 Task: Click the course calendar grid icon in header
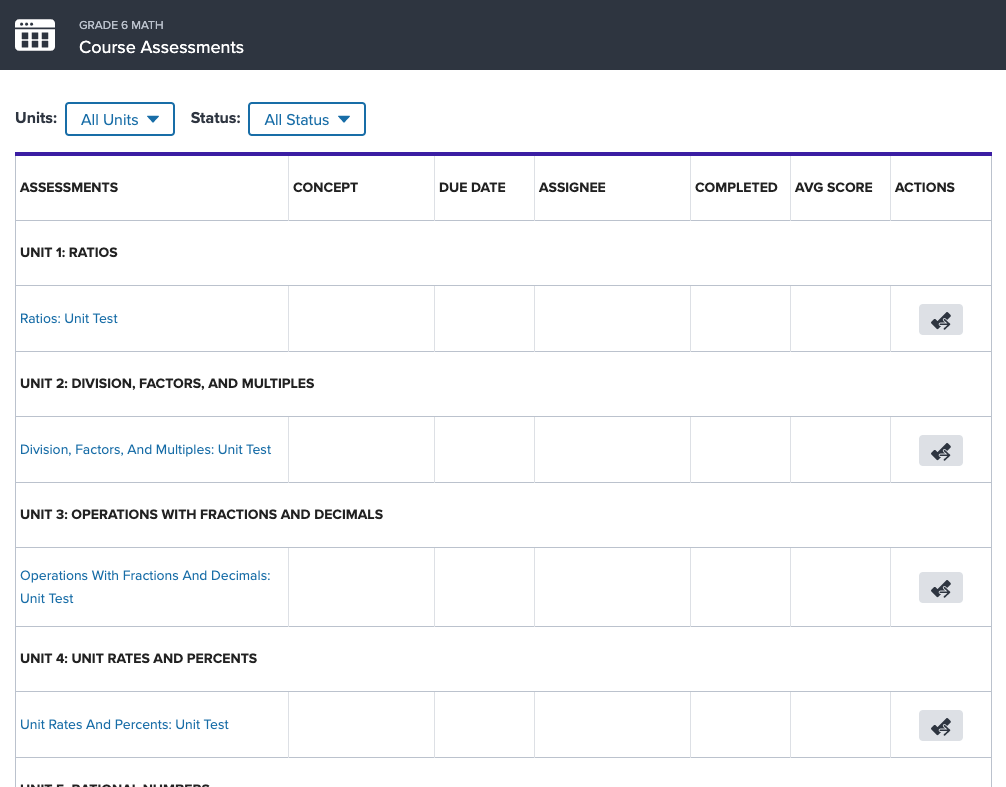(35, 35)
